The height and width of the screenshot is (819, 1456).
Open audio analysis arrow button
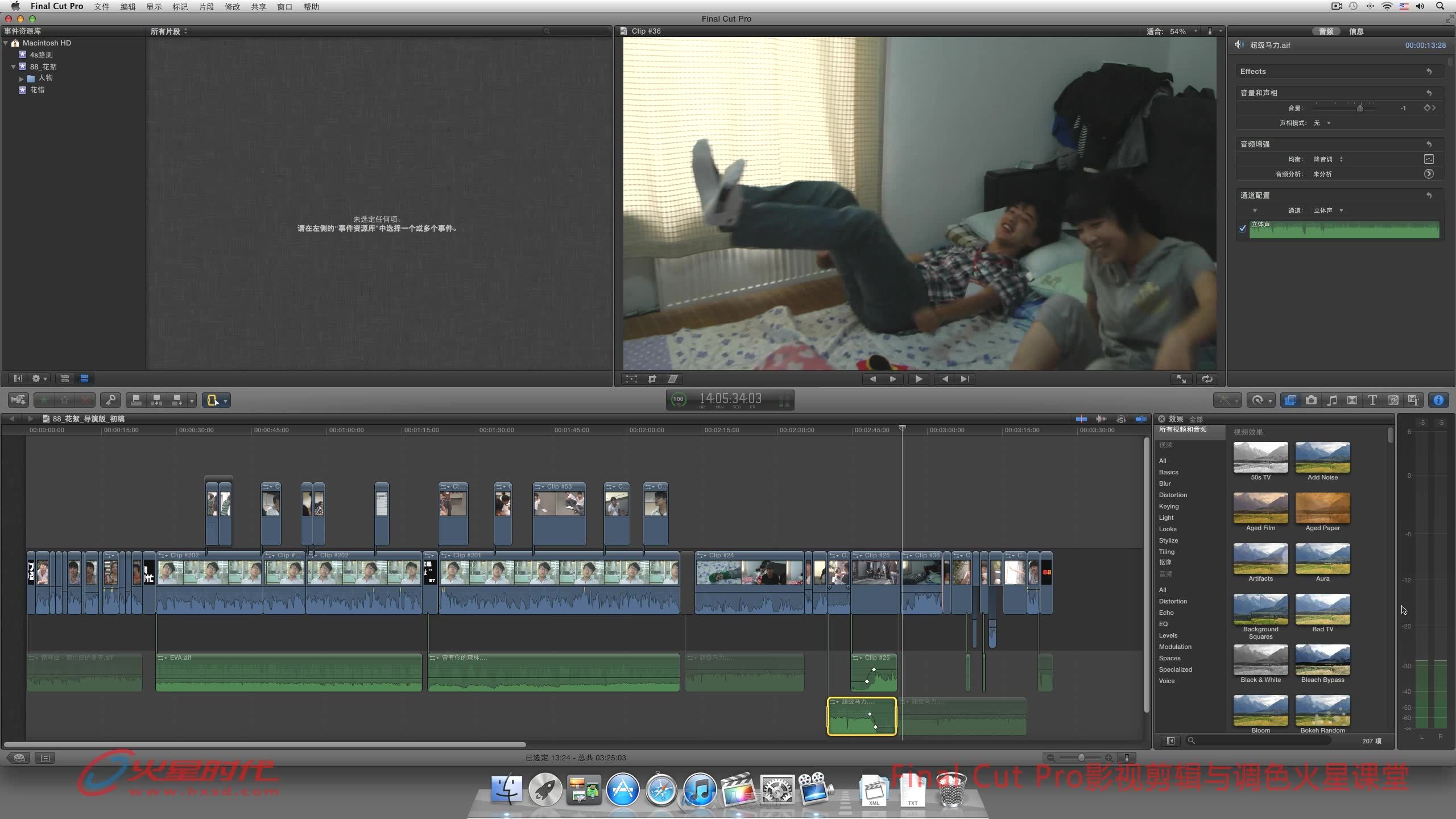click(x=1429, y=174)
